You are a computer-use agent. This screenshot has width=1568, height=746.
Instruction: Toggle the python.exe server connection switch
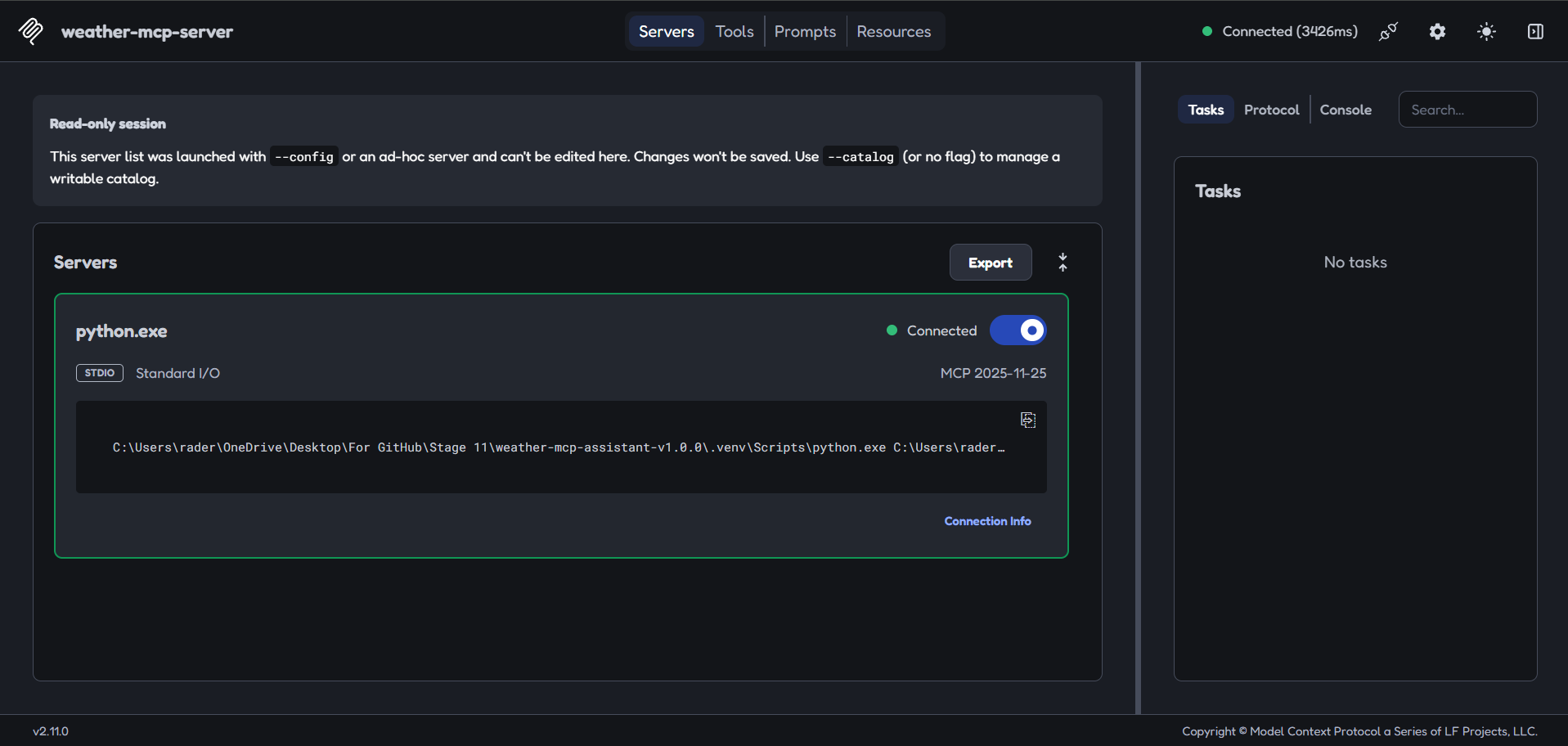pyautogui.click(x=1018, y=330)
